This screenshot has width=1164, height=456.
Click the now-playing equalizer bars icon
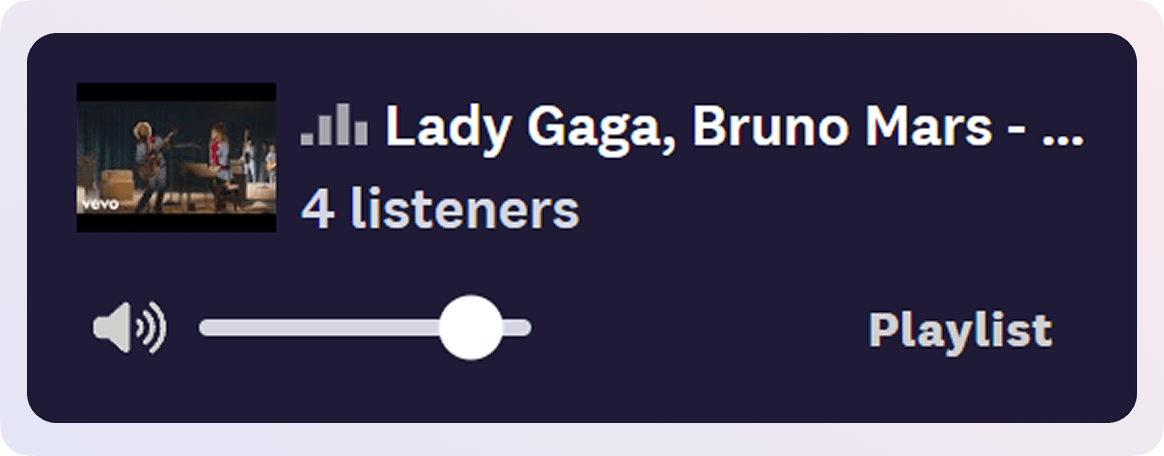point(334,125)
